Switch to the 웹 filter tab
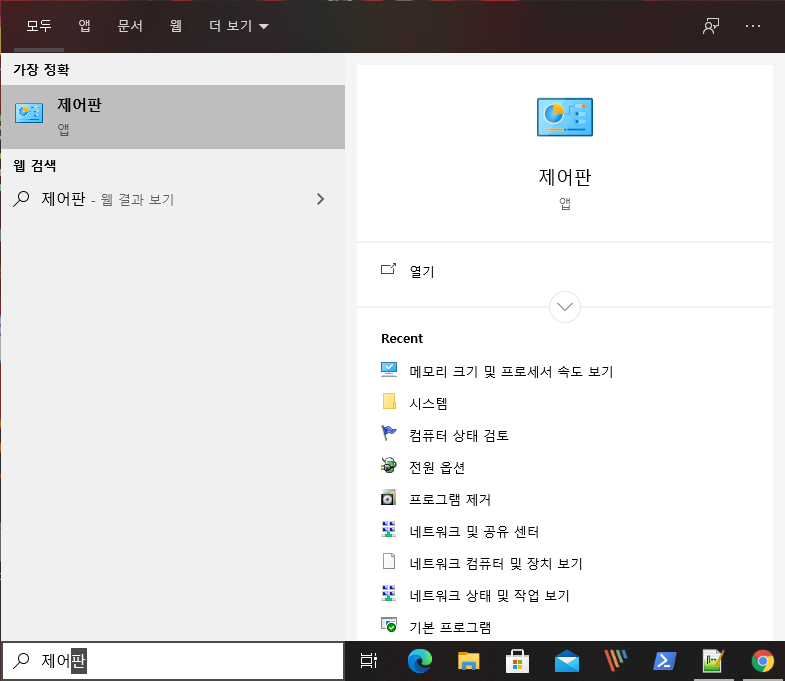The image size is (785, 681). pos(175,26)
